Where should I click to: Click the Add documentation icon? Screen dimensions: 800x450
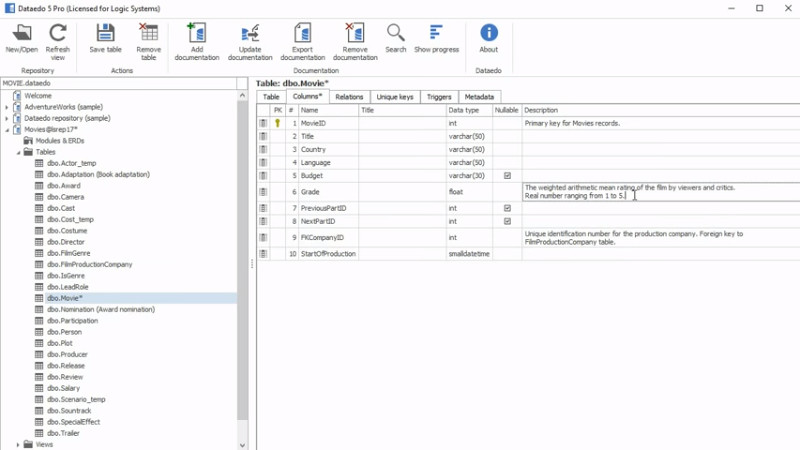(x=197, y=33)
